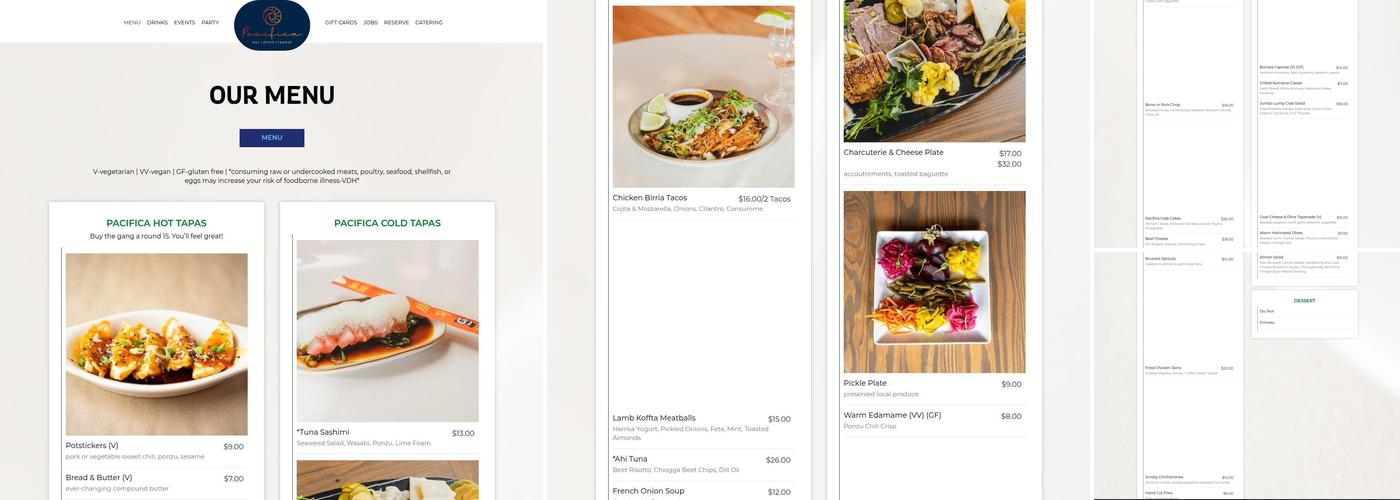Viewport: 1400px width, 500px height.
Task: Click the Pacifica logo in header
Action: coord(272,24)
